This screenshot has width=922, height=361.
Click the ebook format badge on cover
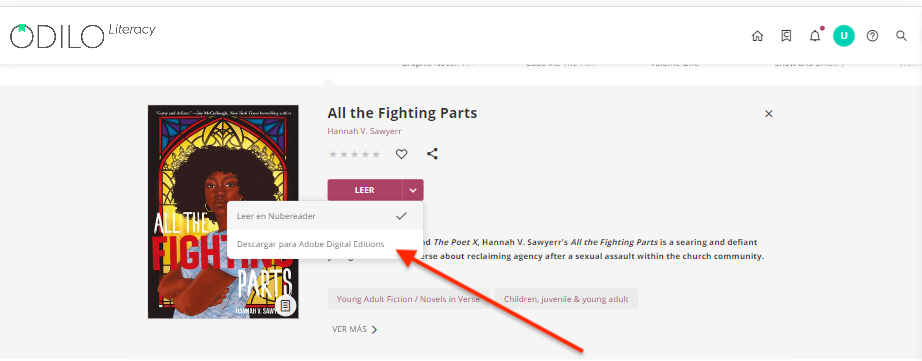(x=286, y=305)
